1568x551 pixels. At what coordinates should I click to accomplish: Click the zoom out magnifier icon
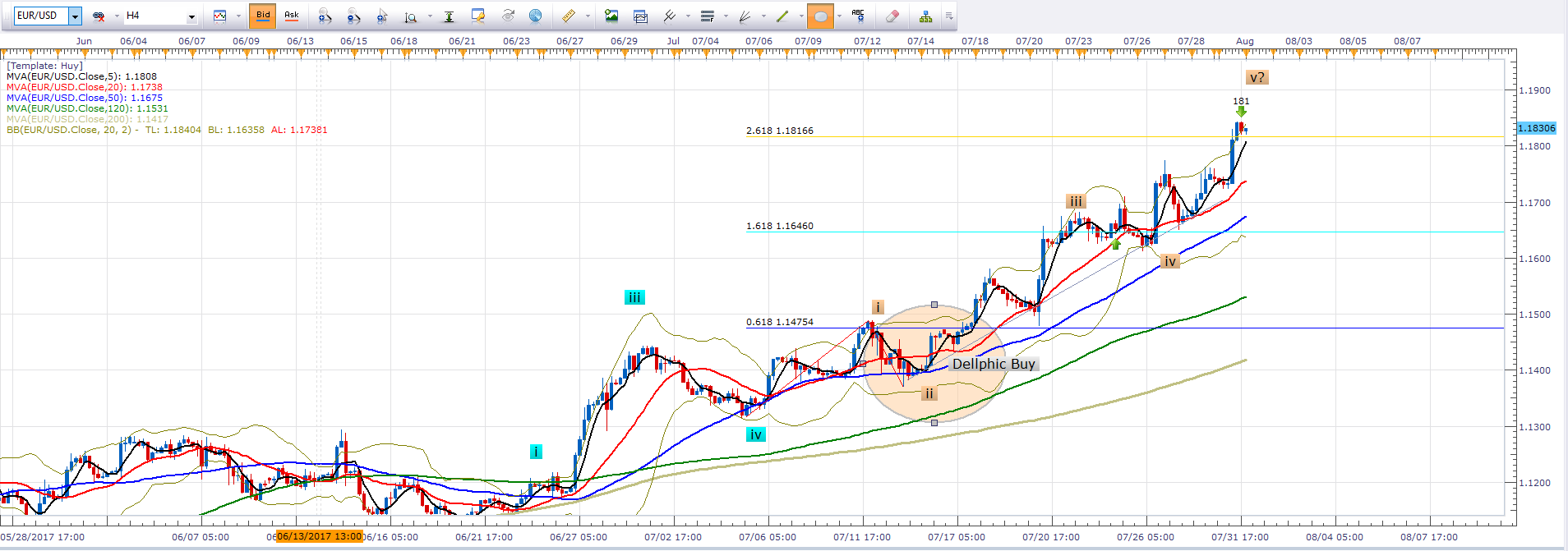pyautogui.click(x=353, y=16)
